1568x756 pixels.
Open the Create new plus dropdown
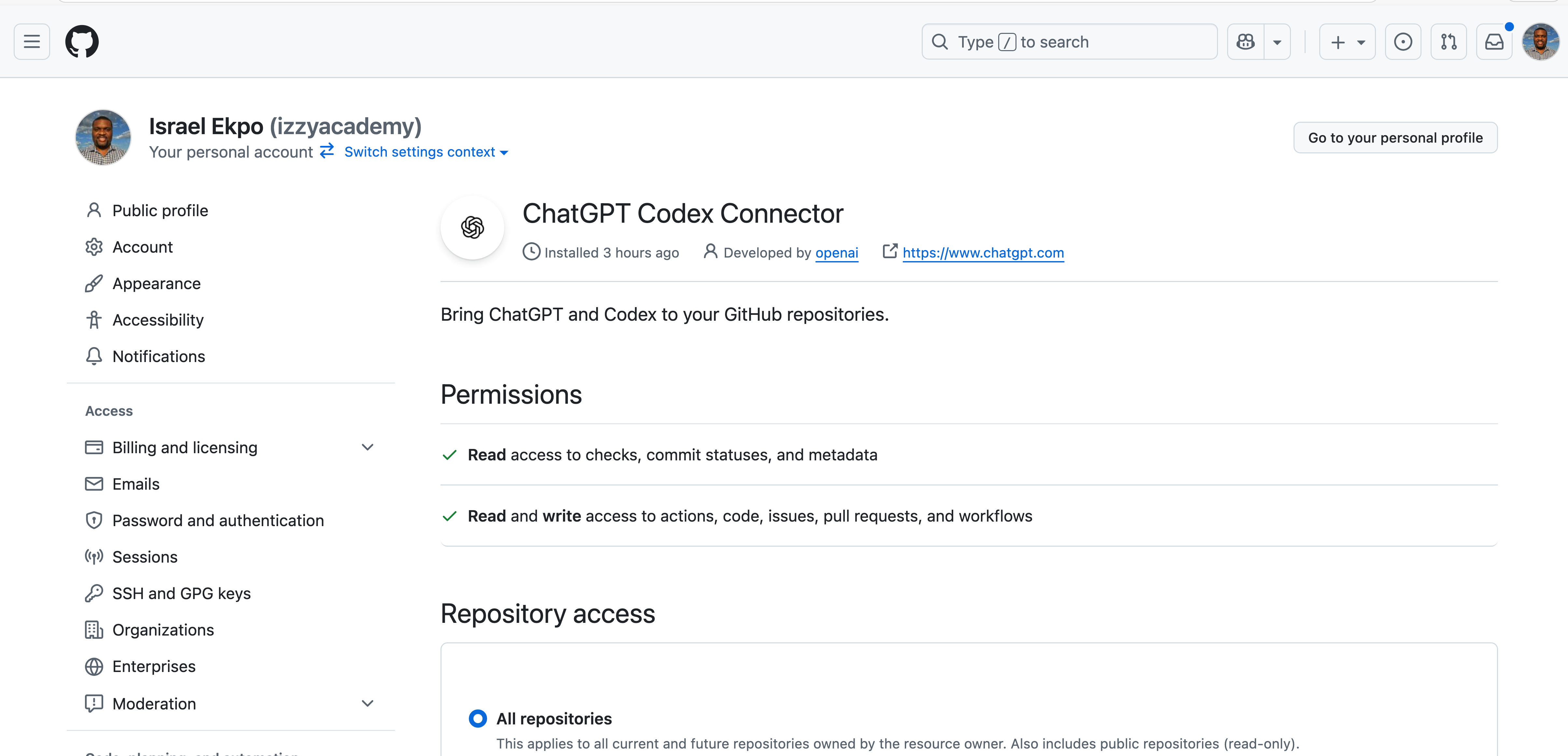(1347, 41)
